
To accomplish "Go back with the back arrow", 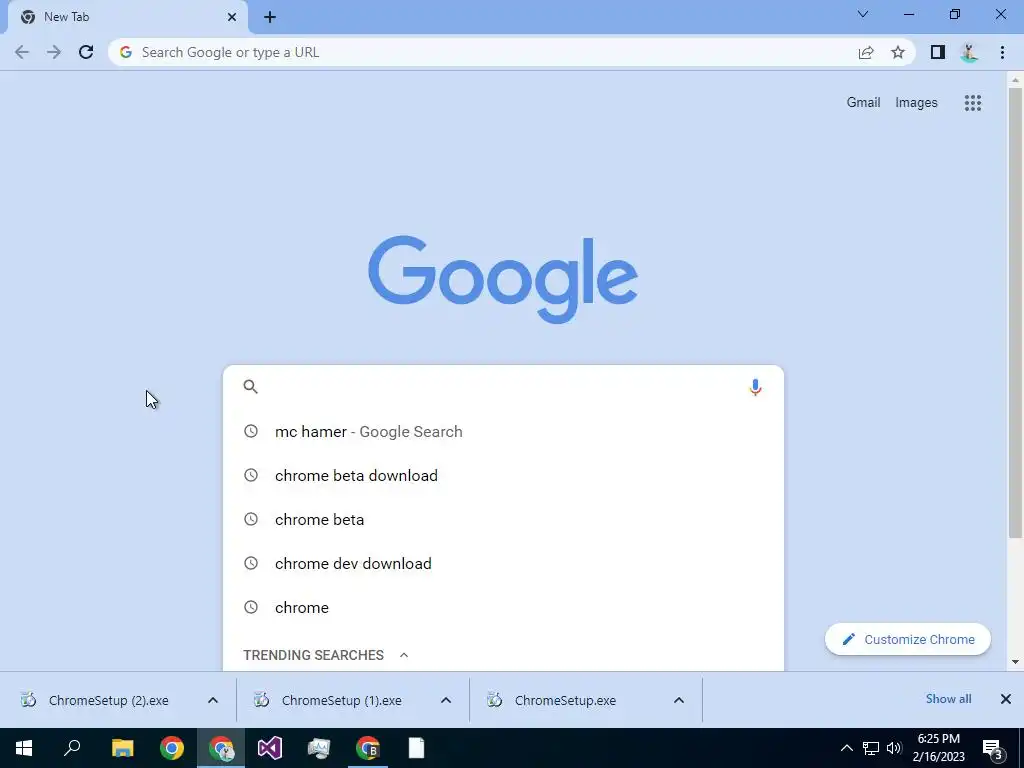I will tap(22, 52).
